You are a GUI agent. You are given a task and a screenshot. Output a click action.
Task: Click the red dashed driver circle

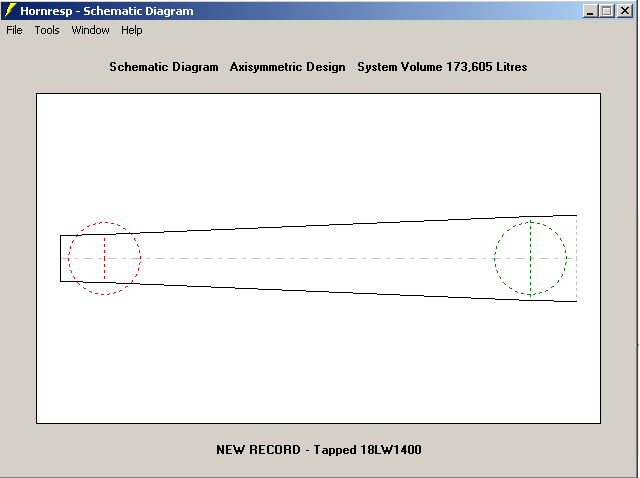104,258
